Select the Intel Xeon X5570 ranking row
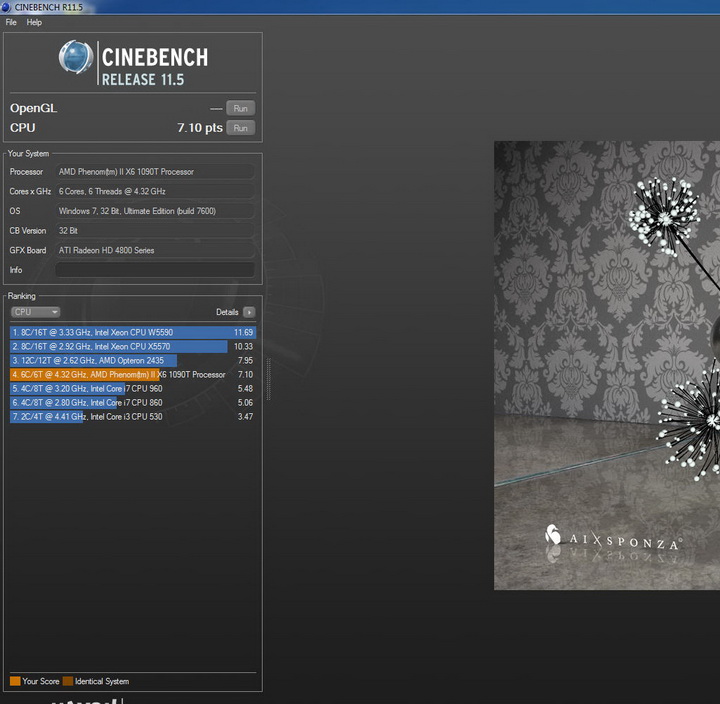720x704 pixels. [x=133, y=347]
